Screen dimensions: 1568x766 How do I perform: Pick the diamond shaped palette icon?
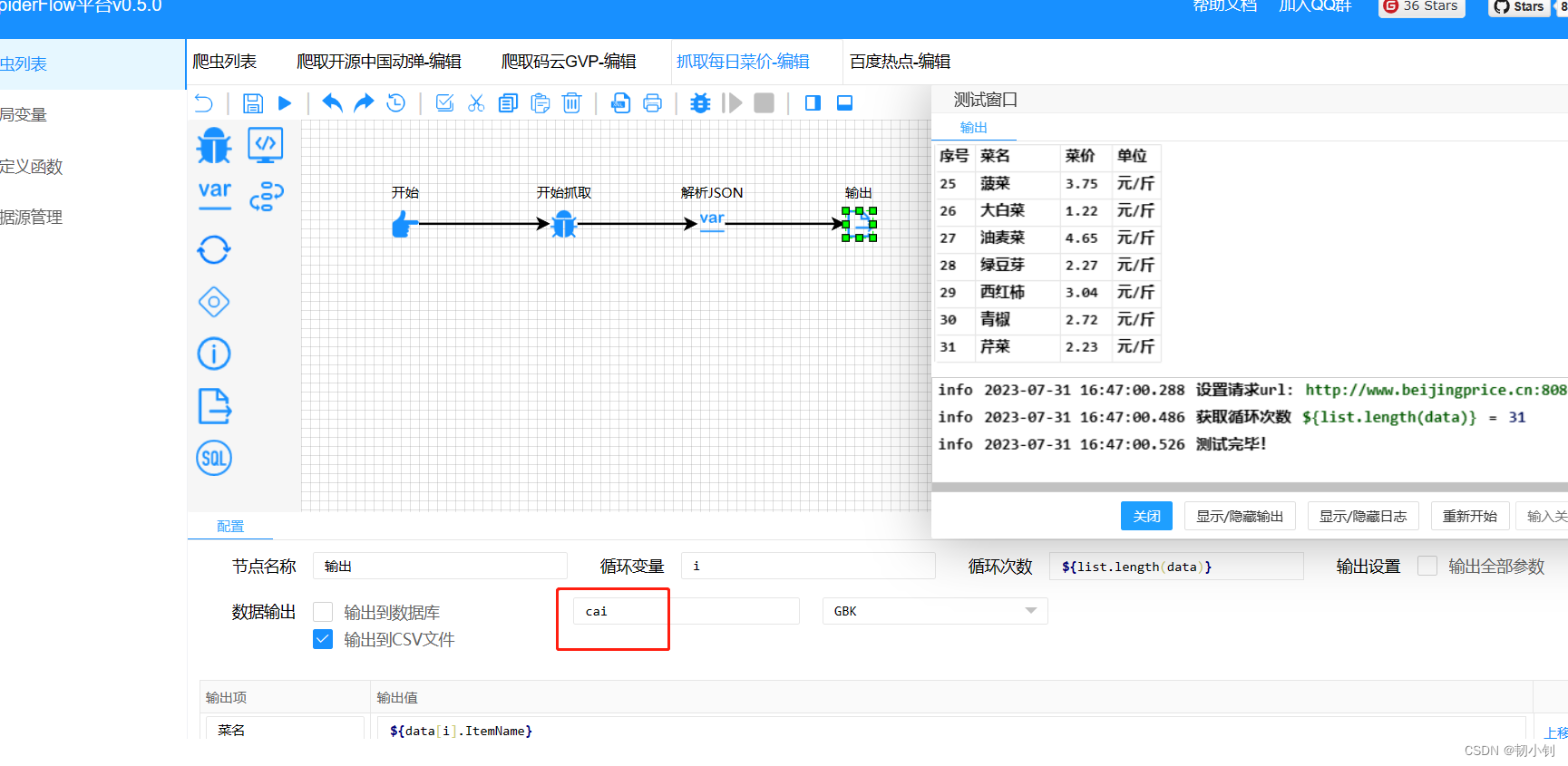[x=214, y=302]
